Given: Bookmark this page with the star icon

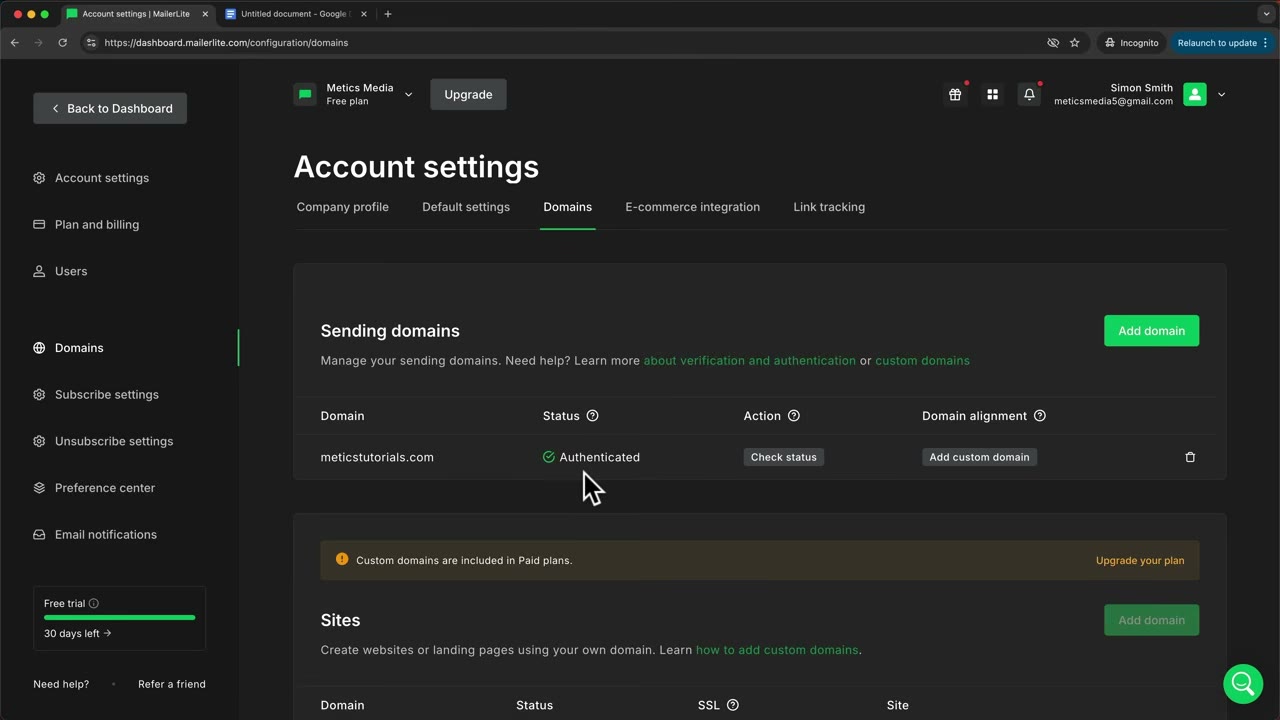Looking at the screenshot, I should [1075, 43].
